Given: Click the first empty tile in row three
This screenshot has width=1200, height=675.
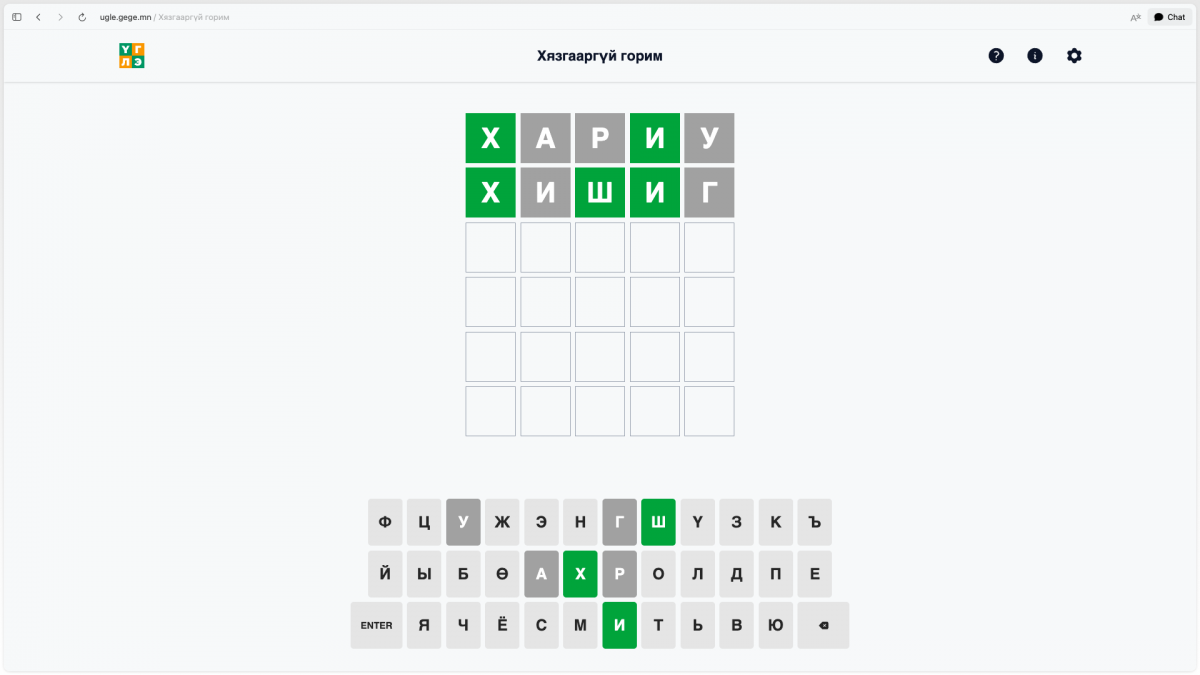Looking at the screenshot, I should 490,247.
